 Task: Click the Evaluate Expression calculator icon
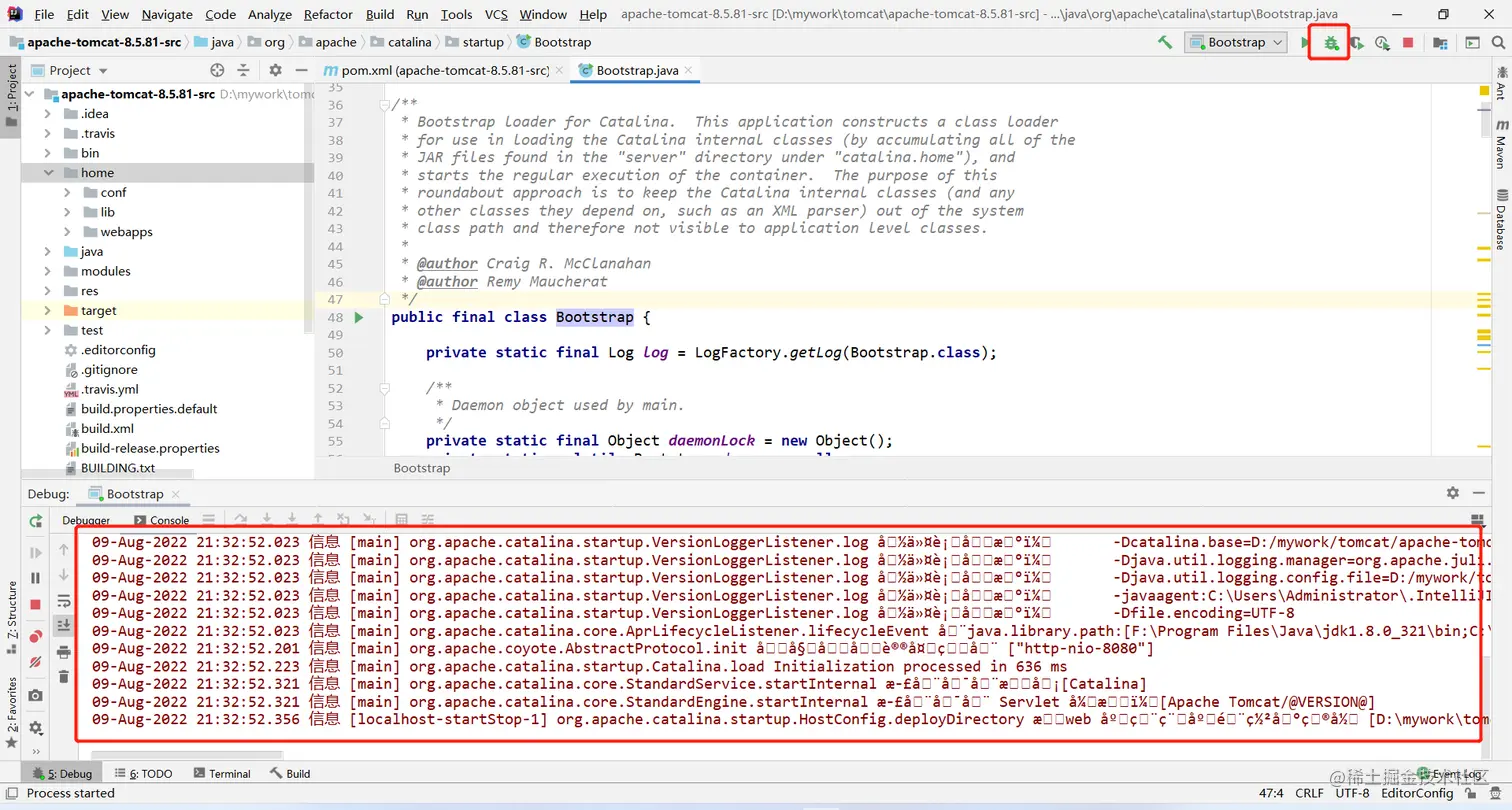pos(401,520)
